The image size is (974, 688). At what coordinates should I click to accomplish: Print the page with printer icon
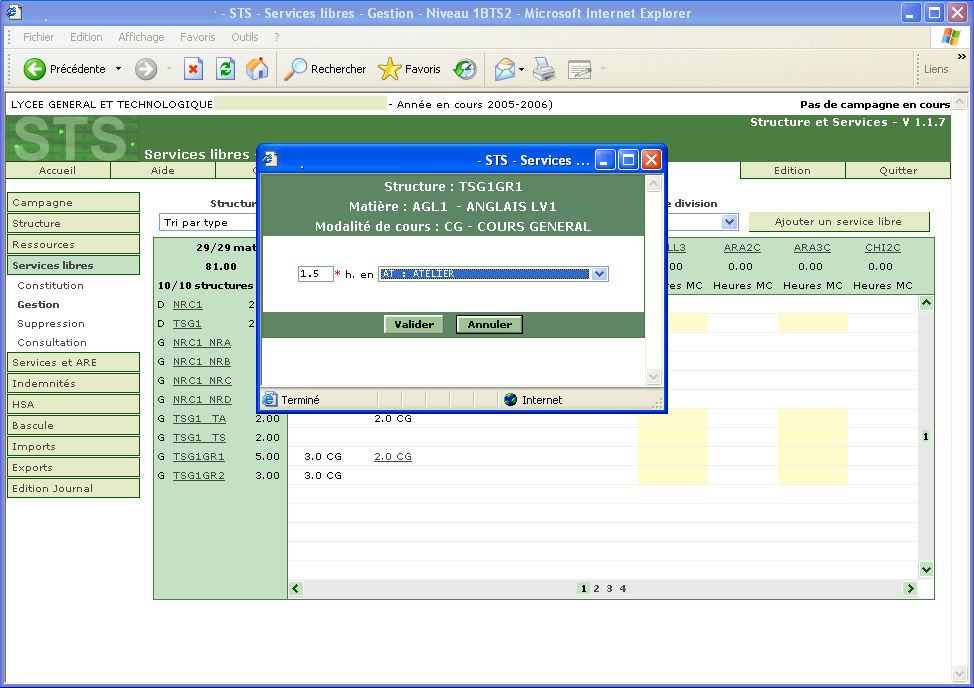click(545, 69)
